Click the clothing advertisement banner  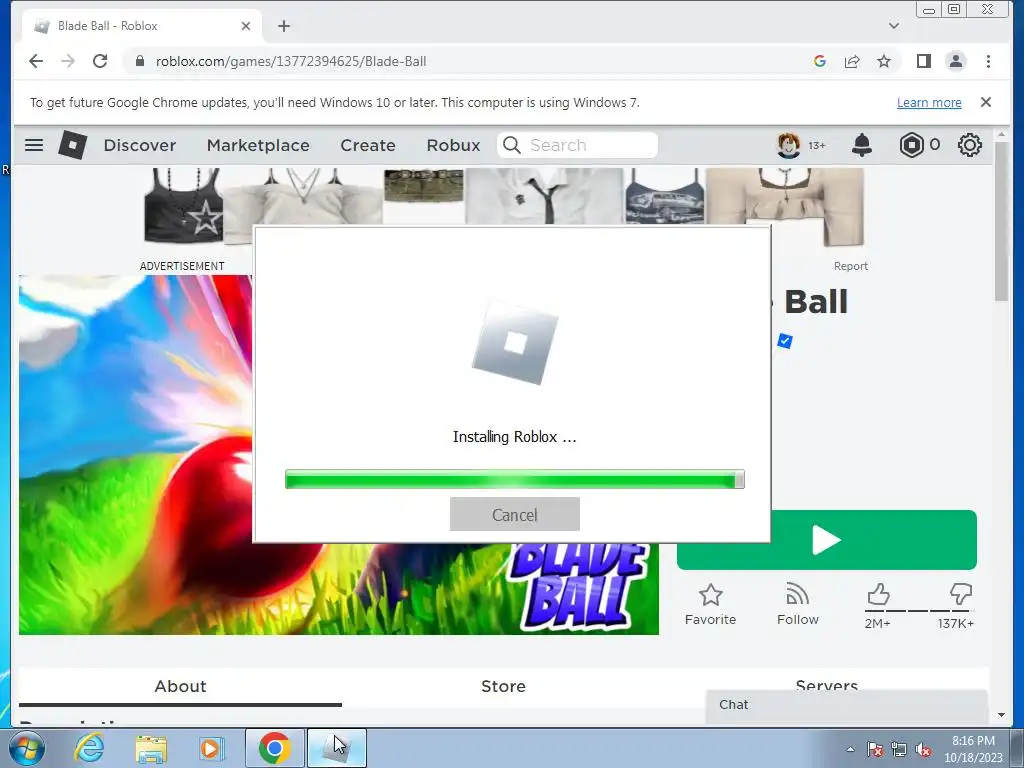click(x=504, y=206)
